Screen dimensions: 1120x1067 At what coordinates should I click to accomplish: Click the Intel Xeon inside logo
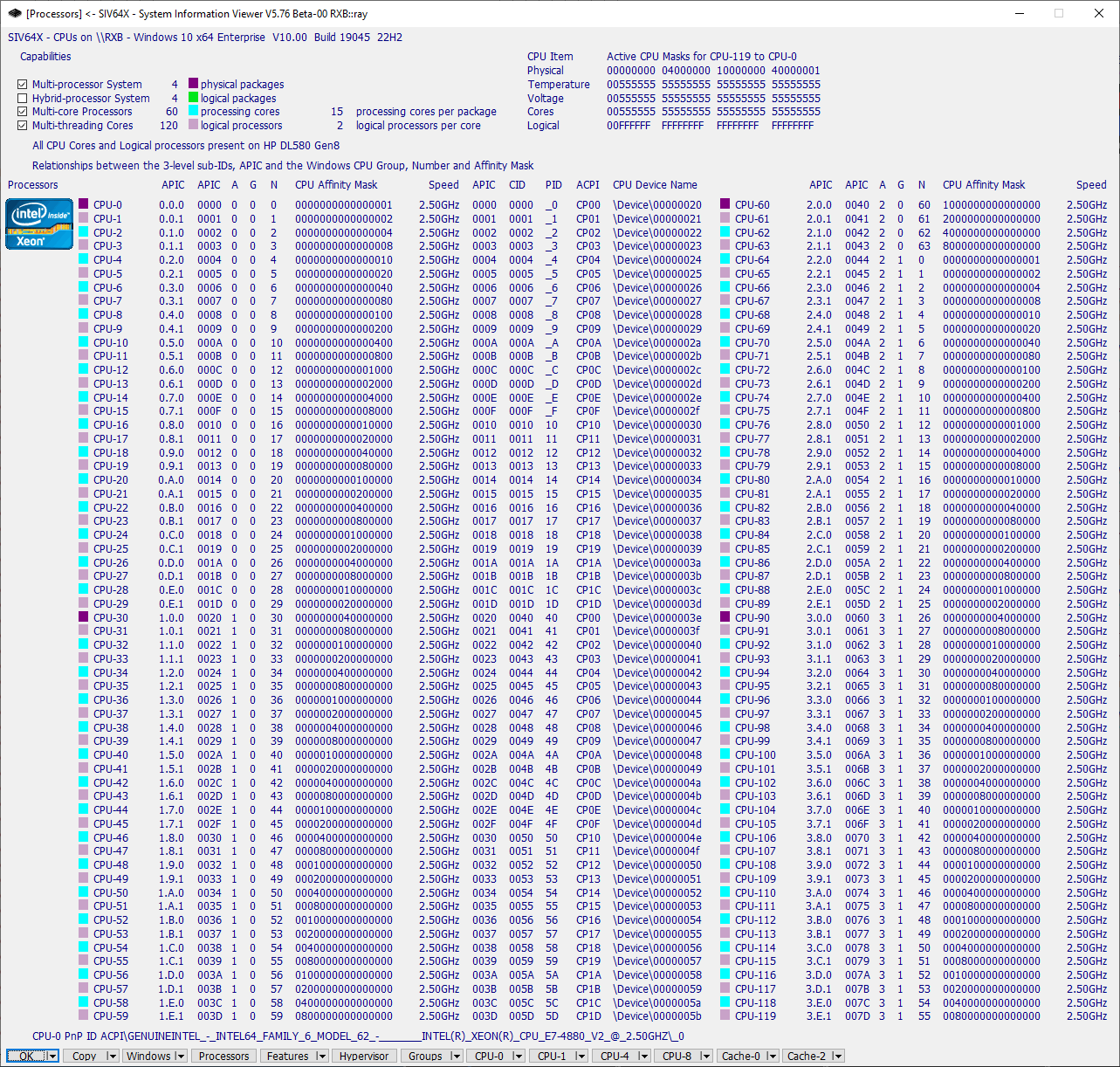39,224
